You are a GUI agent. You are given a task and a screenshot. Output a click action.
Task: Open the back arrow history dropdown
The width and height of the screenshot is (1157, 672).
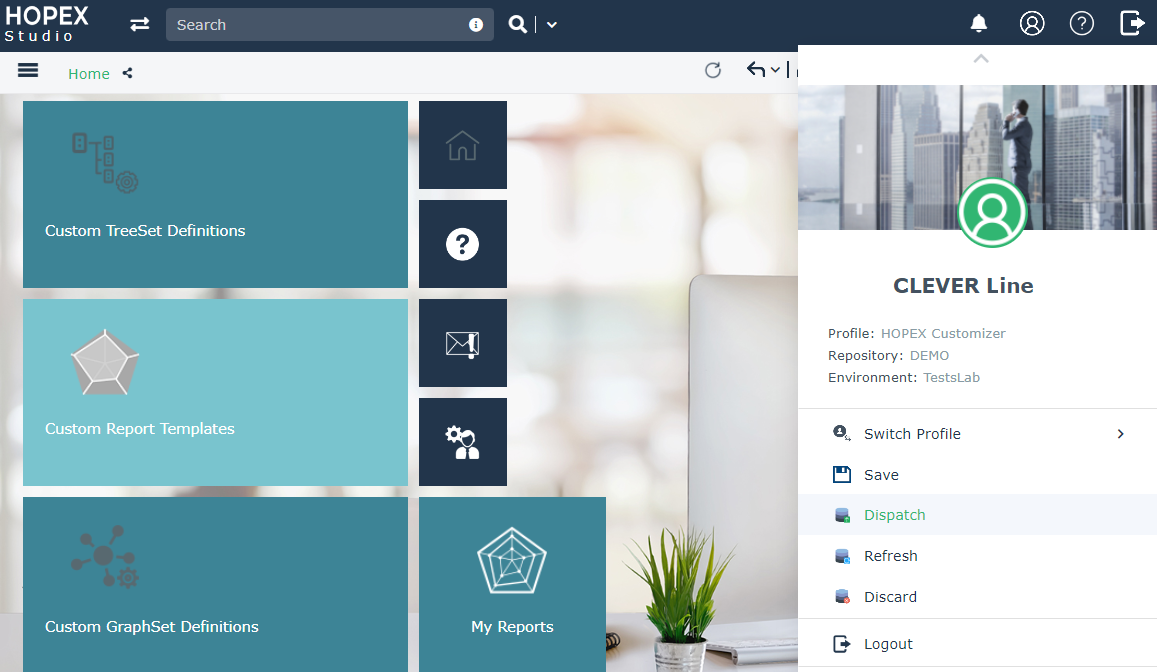click(775, 70)
